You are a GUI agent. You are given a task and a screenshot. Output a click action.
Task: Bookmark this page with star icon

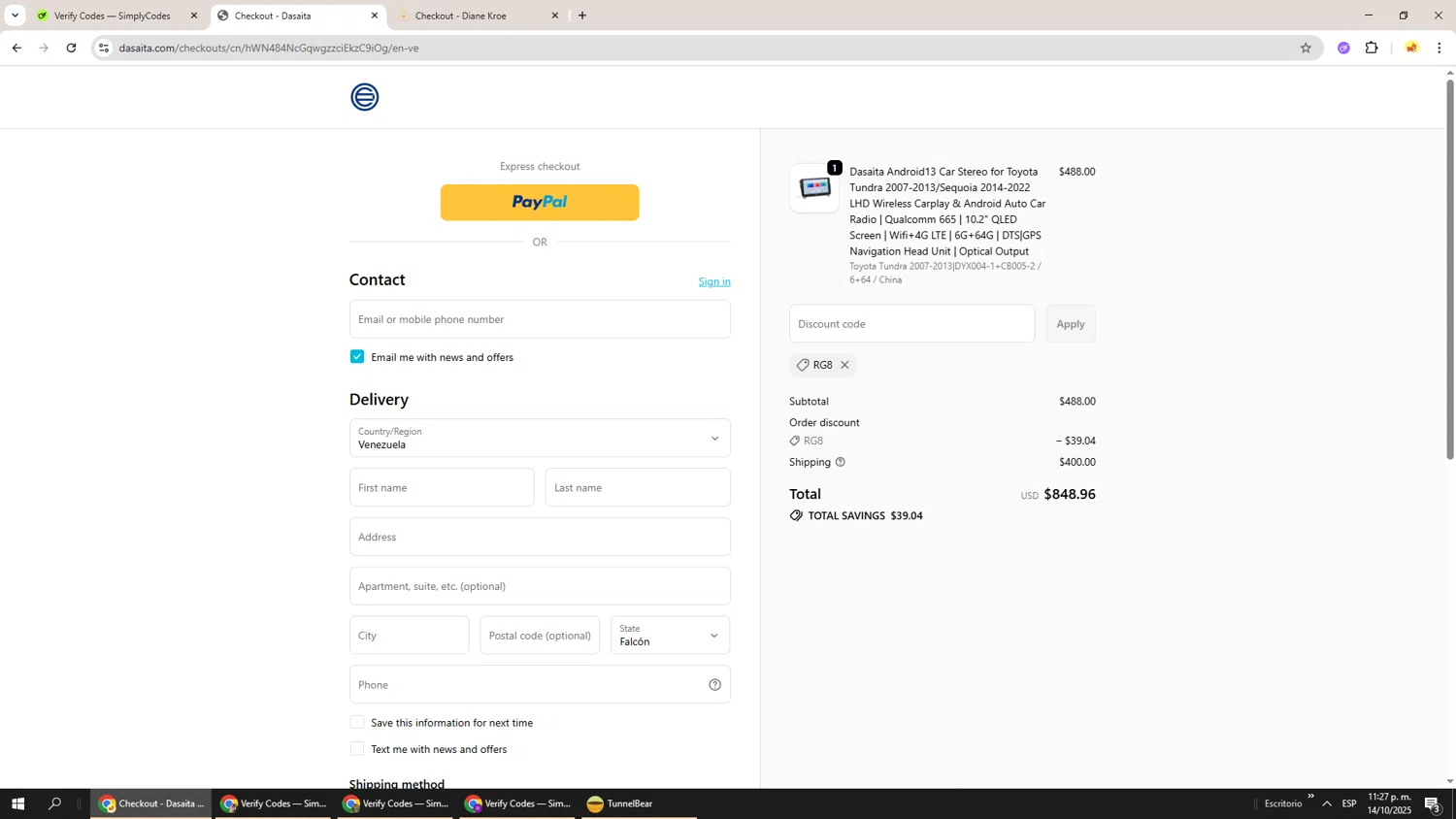pyautogui.click(x=1306, y=48)
